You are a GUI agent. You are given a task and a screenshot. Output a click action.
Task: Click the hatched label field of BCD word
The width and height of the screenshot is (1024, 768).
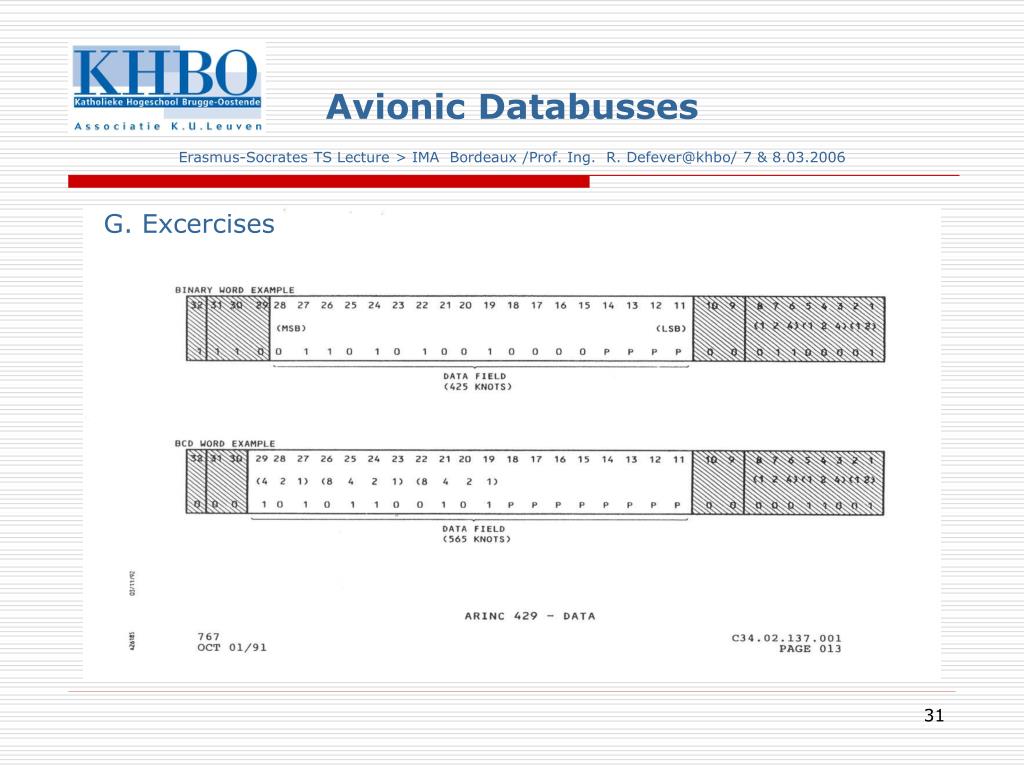coord(814,483)
